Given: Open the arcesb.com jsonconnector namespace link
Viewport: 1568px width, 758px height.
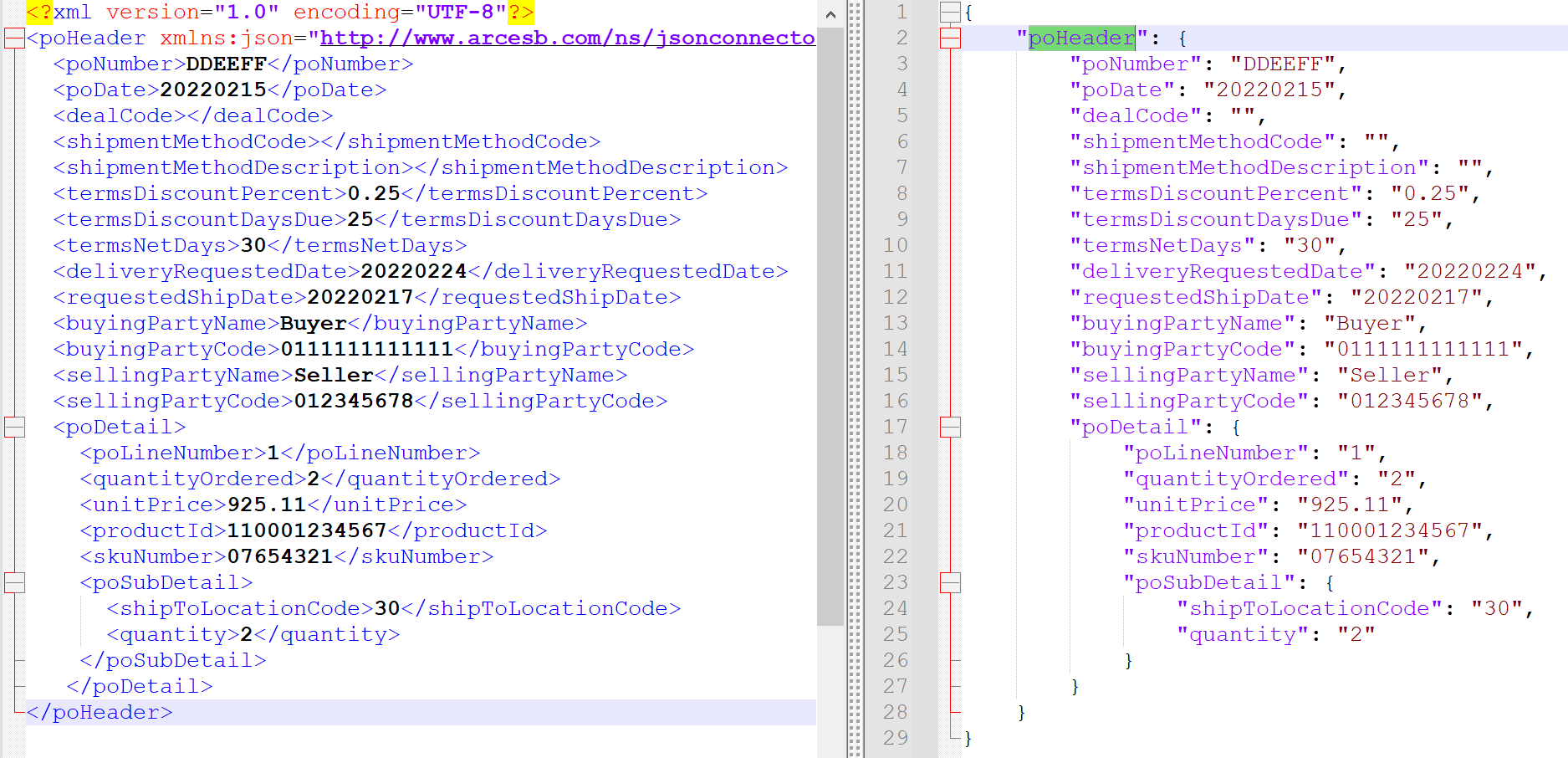Looking at the screenshot, I should (568, 38).
